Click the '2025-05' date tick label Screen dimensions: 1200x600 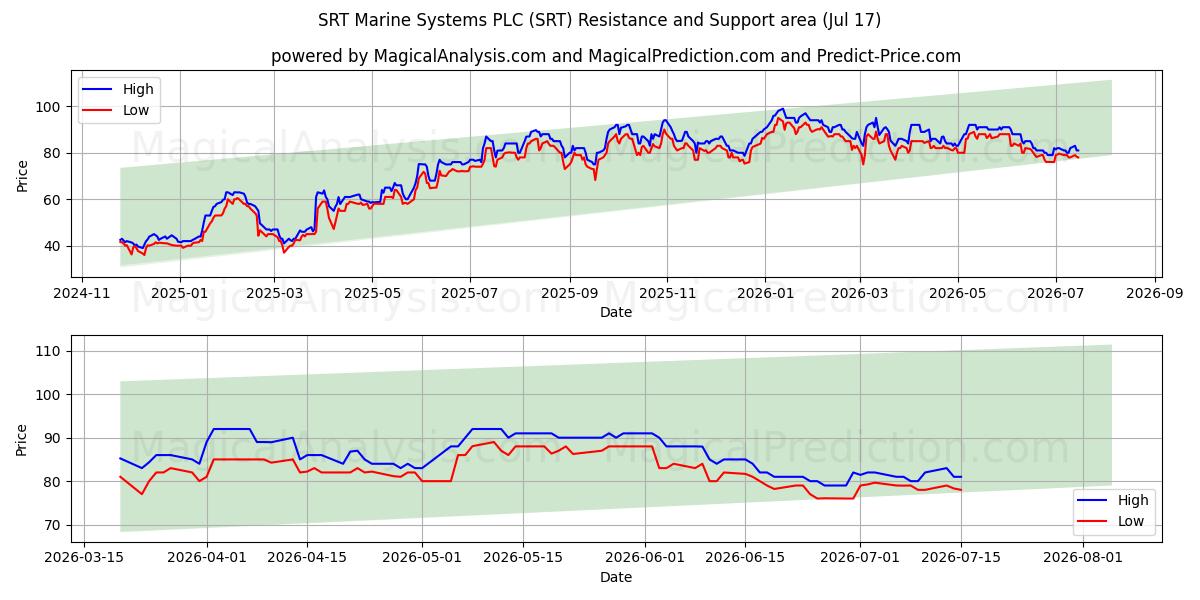point(373,294)
